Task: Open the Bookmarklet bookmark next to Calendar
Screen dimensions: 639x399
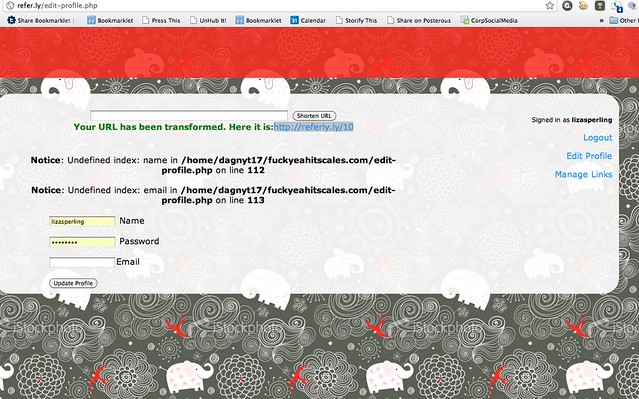Action: click(259, 20)
